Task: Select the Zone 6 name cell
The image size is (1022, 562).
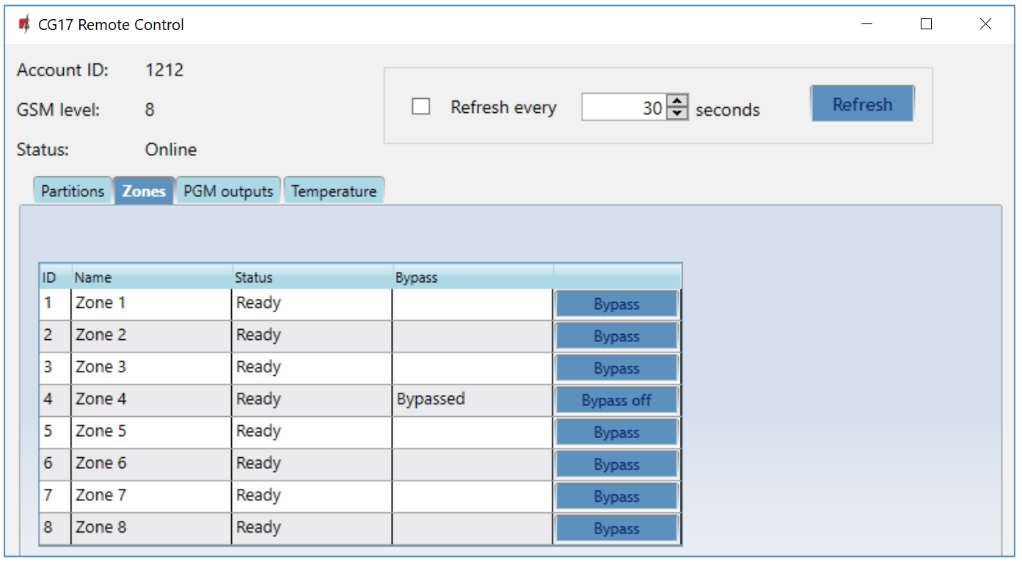Action: (x=150, y=464)
